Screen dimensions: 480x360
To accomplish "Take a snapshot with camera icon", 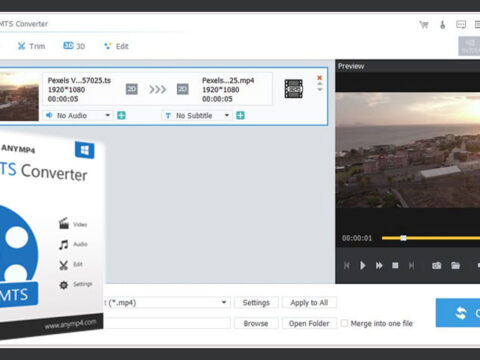I will coord(437,266).
